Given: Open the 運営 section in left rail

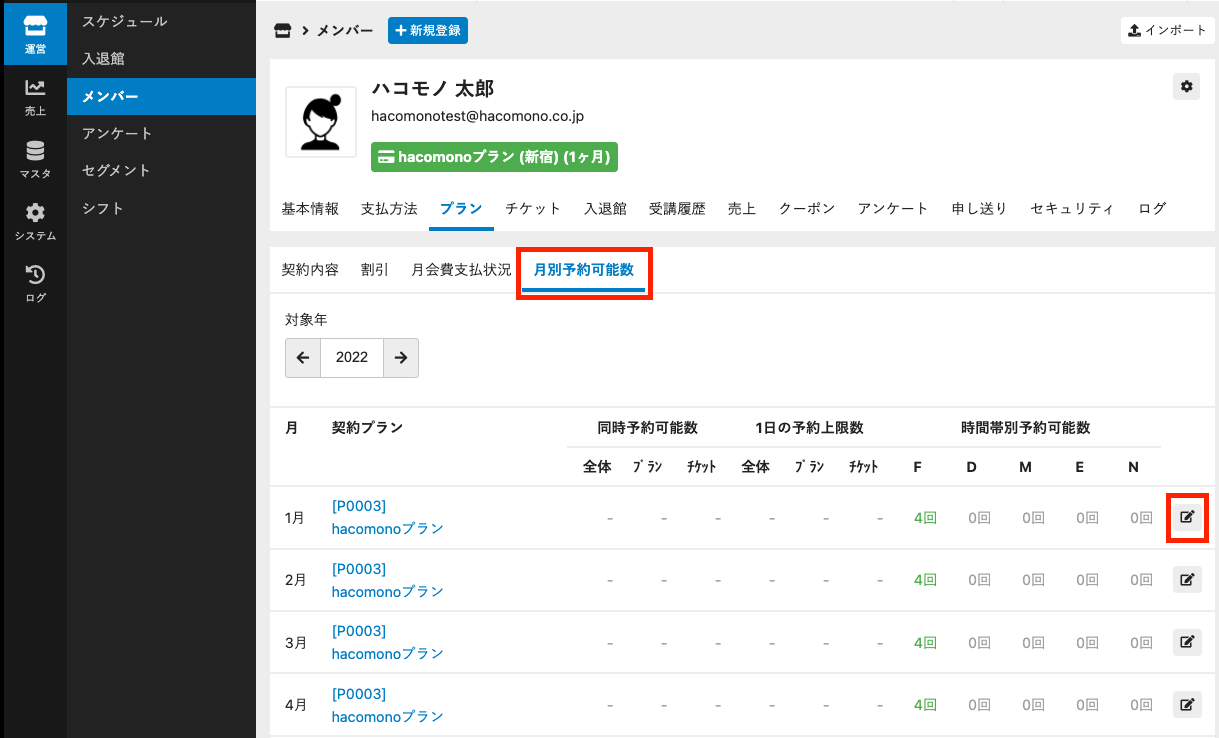Looking at the screenshot, I should point(35,34).
